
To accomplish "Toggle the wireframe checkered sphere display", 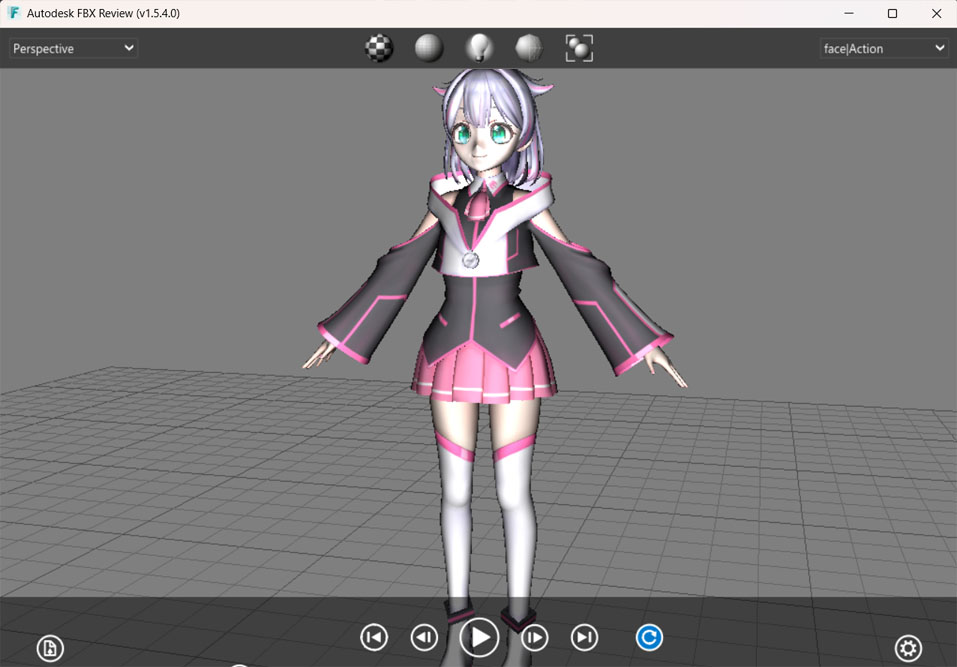I will (378, 48).
